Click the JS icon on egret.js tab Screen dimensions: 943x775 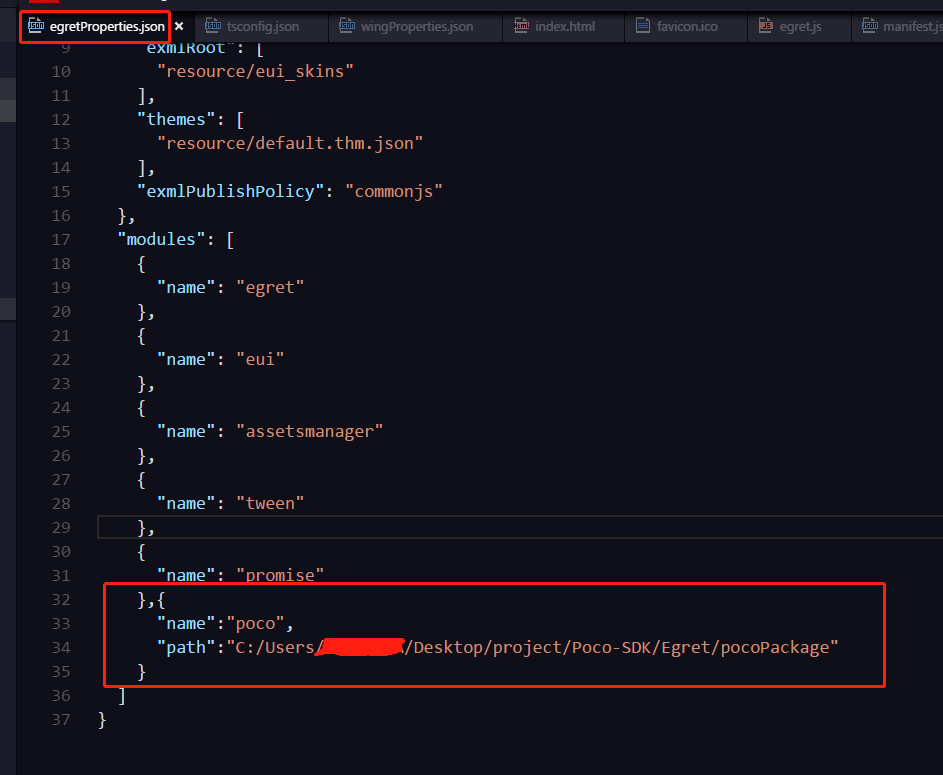pyautogui.click(x=766, y=25)
